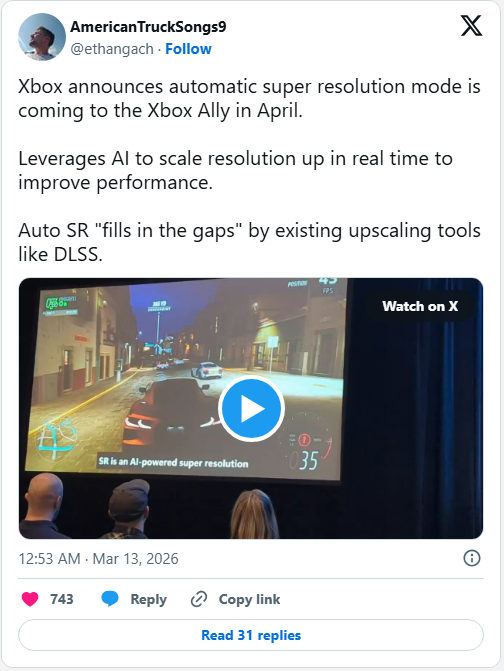The height and width of the screenshot is (671, 504).
Task: Follow the @ethangach account
Action: click(188, 49)
